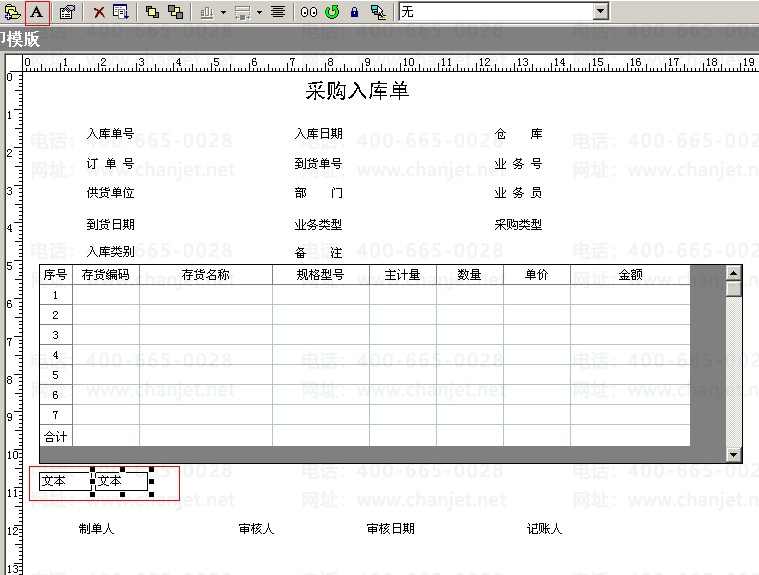Select the 存货名称 column header
The image size is (759, 575).
206,275
